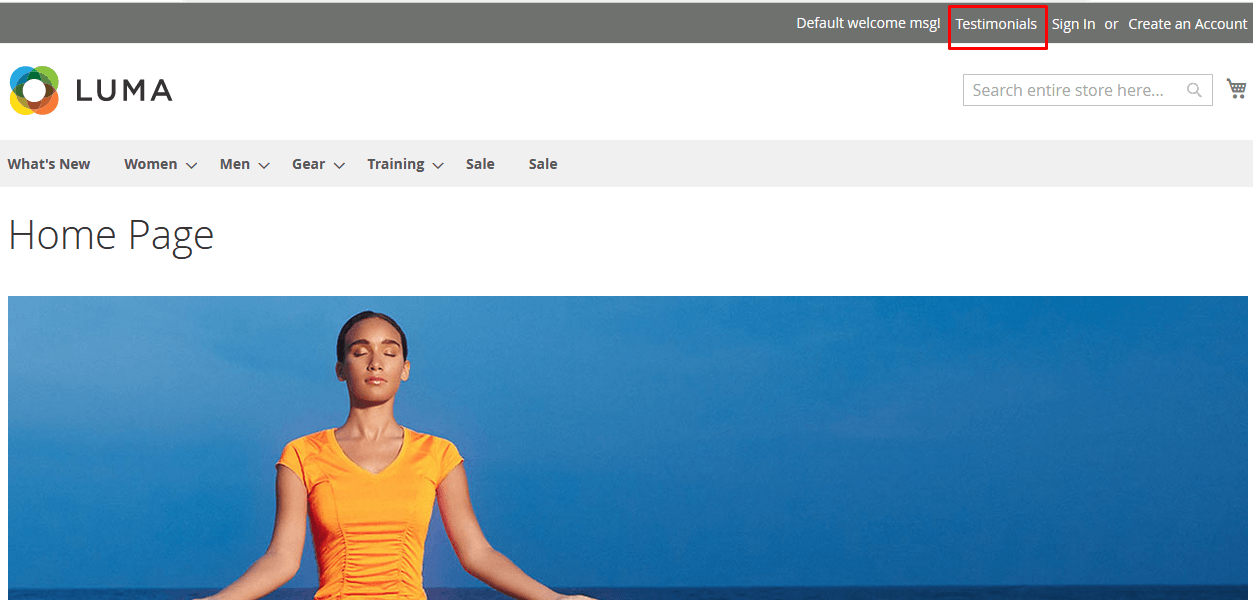This screenshot has height=600, width=1253.
Task: Expand the Men menu chevron arrow
Action: point(264,165)
